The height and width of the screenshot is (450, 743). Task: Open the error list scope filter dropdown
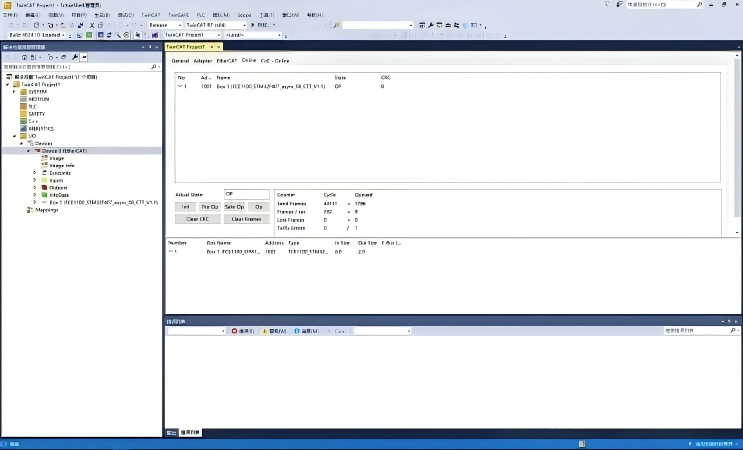coord(196,331)
